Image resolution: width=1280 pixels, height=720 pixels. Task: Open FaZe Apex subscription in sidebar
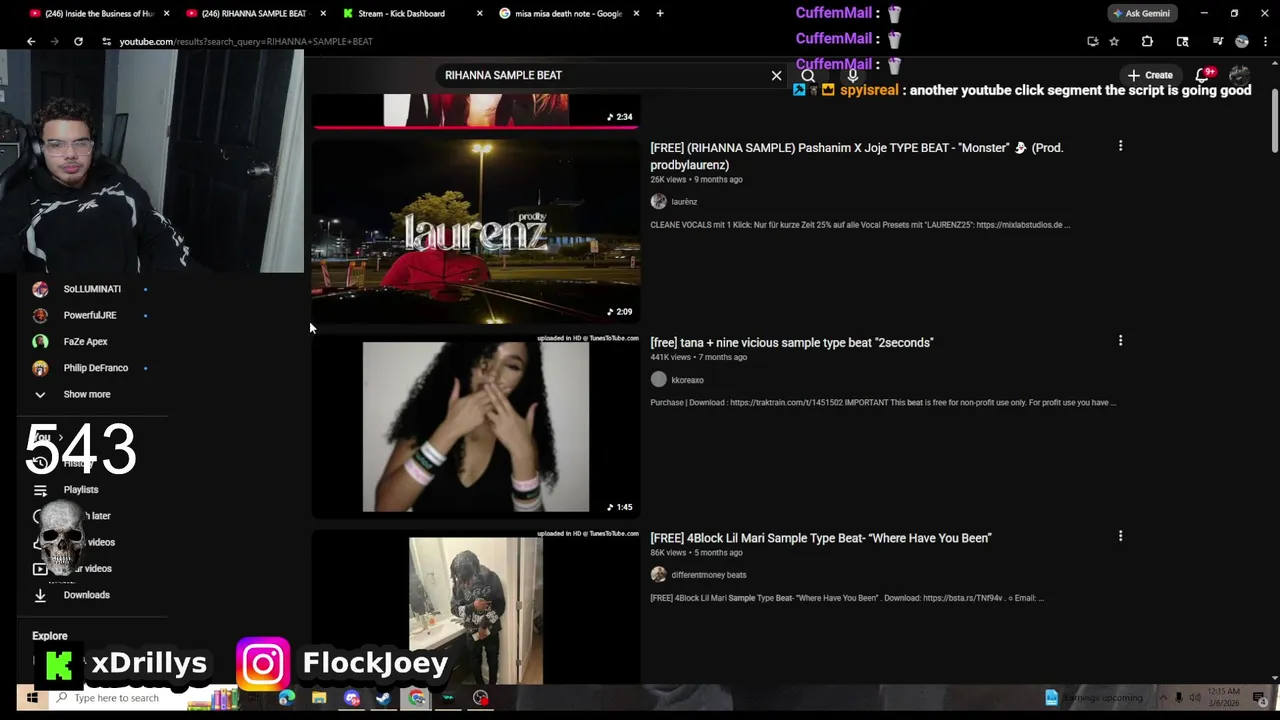click(x=85, y=342)
